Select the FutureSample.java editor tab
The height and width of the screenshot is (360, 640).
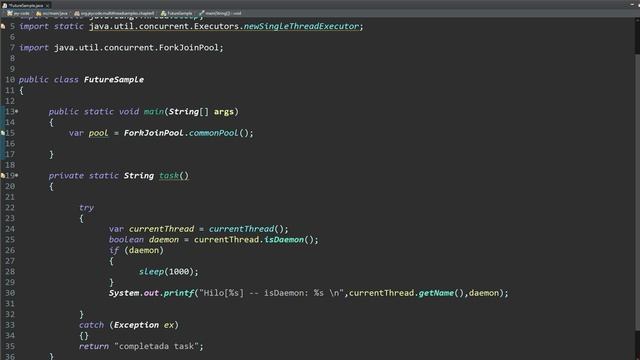tap(26, 5)
